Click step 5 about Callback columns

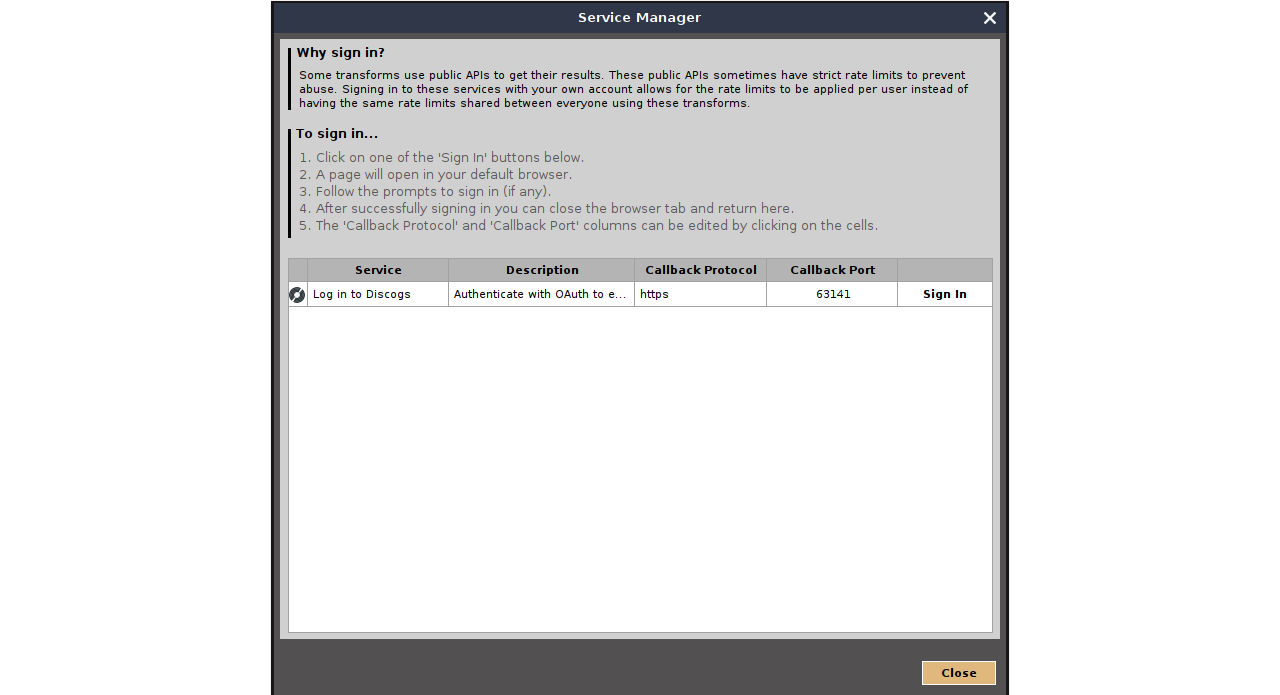588,226
